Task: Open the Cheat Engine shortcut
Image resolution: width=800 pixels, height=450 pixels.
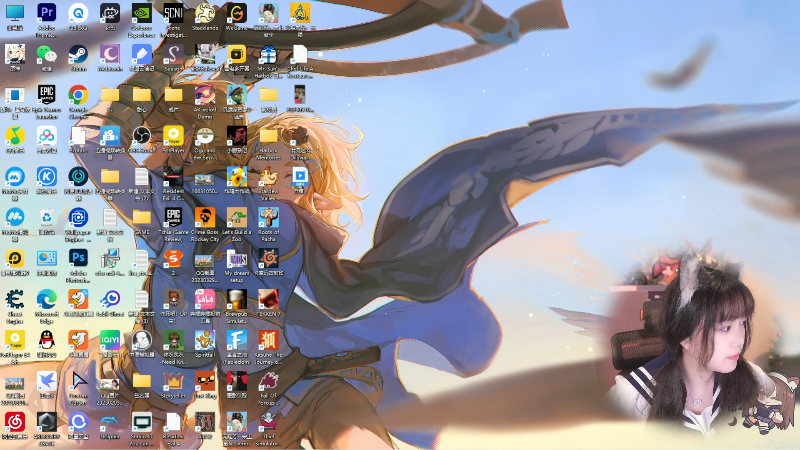Action: coord(15,299)
